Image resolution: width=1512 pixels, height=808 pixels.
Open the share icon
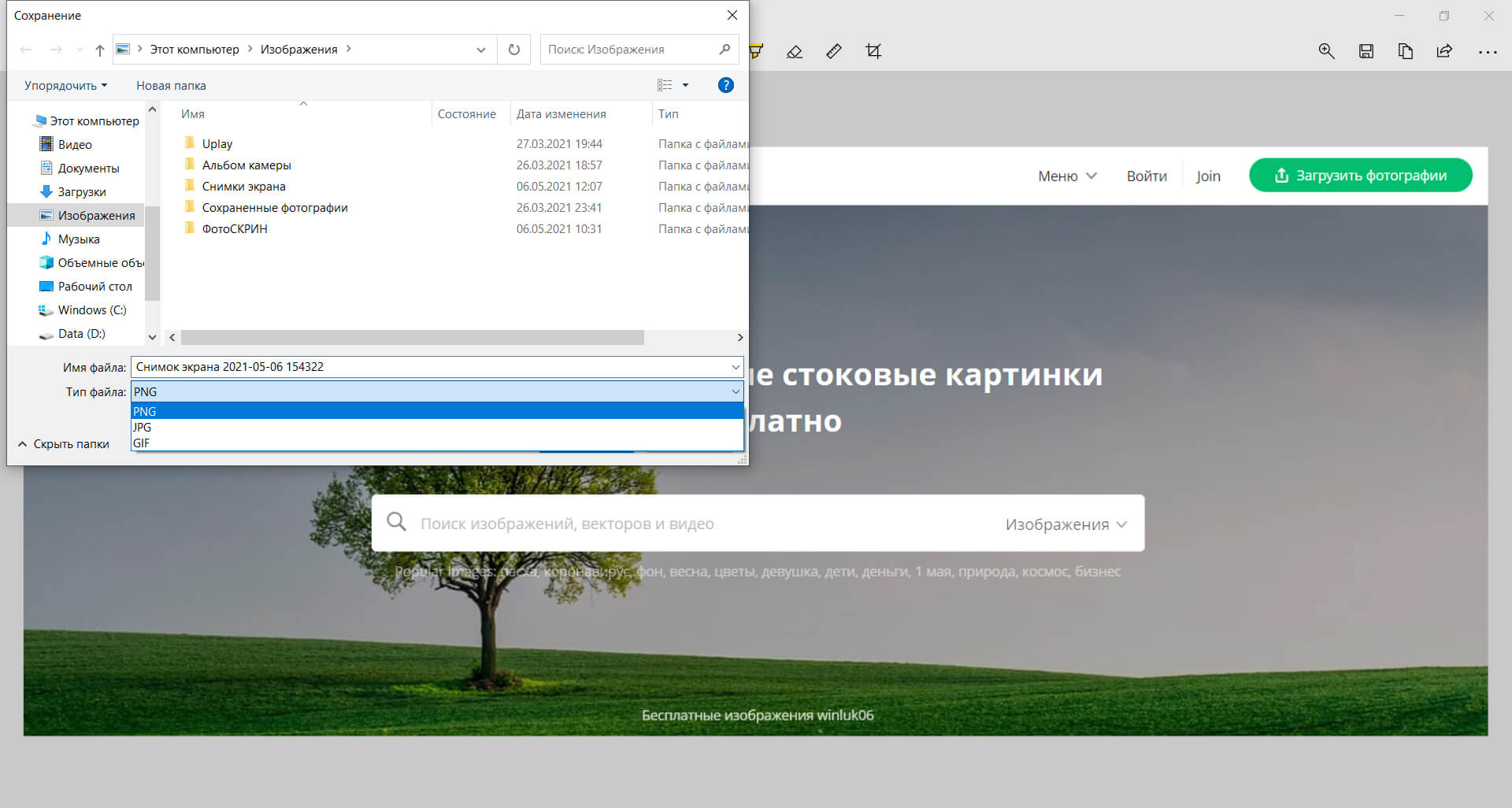coord(1444,50)
